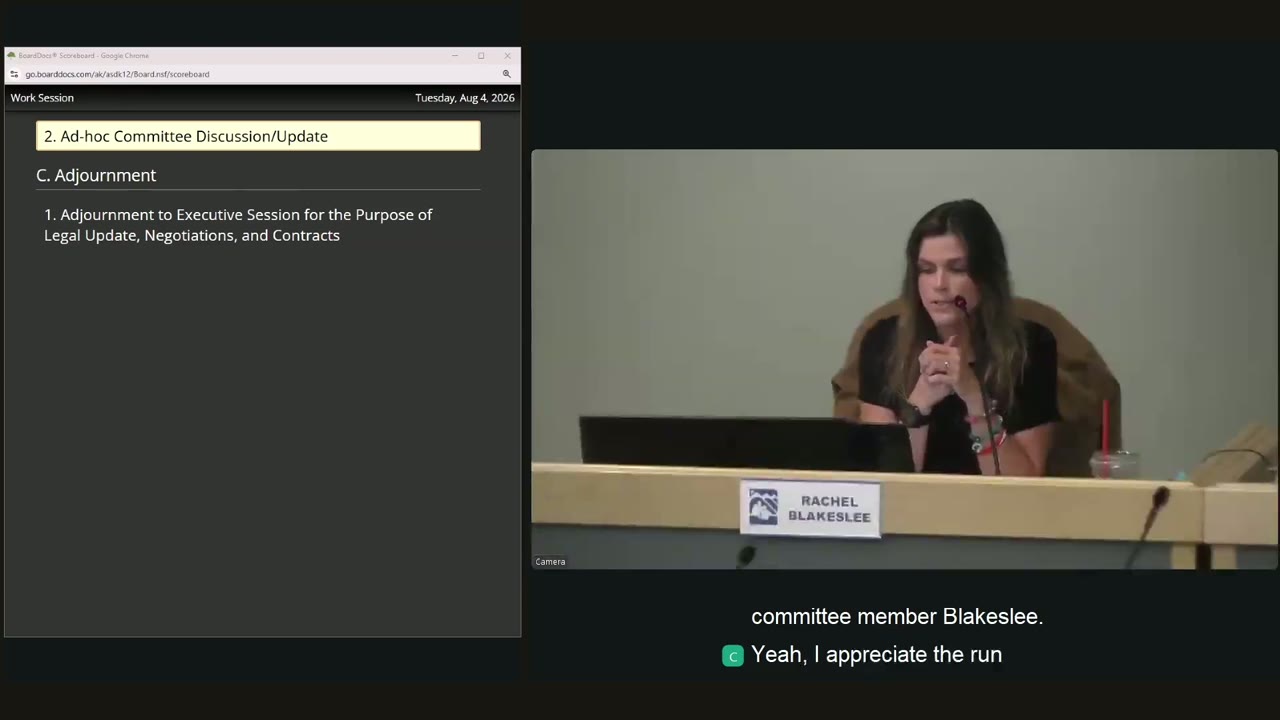Click the Rachel Blakeslee video feed
Viewport: 1280px width, 720px height.
[x=904, y=360]
